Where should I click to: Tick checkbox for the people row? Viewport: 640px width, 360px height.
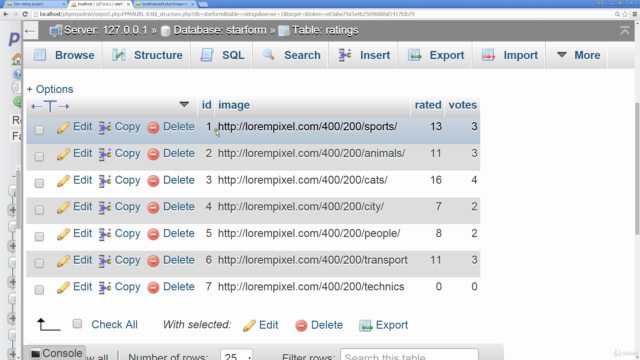point(39,236)
